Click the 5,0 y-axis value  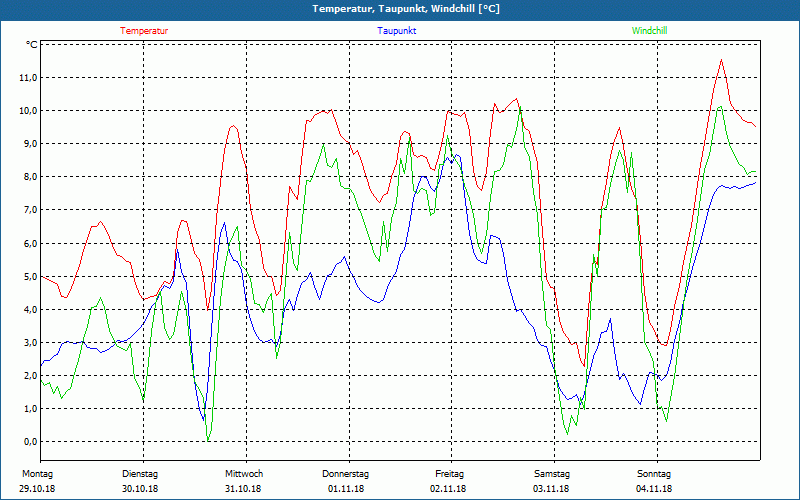pyautogui.click(x=31, y=277)
